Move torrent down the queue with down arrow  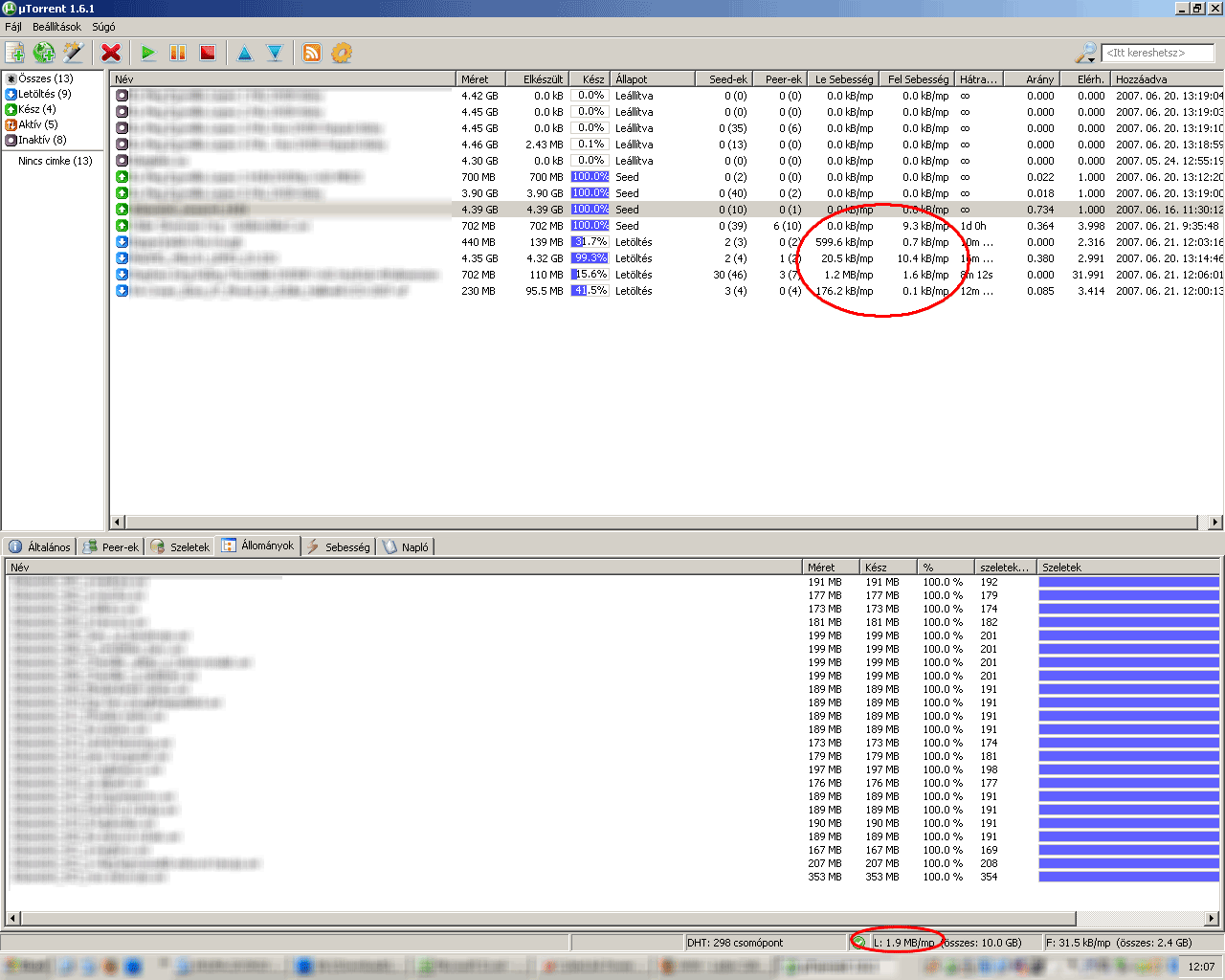[x=275, y=53]
